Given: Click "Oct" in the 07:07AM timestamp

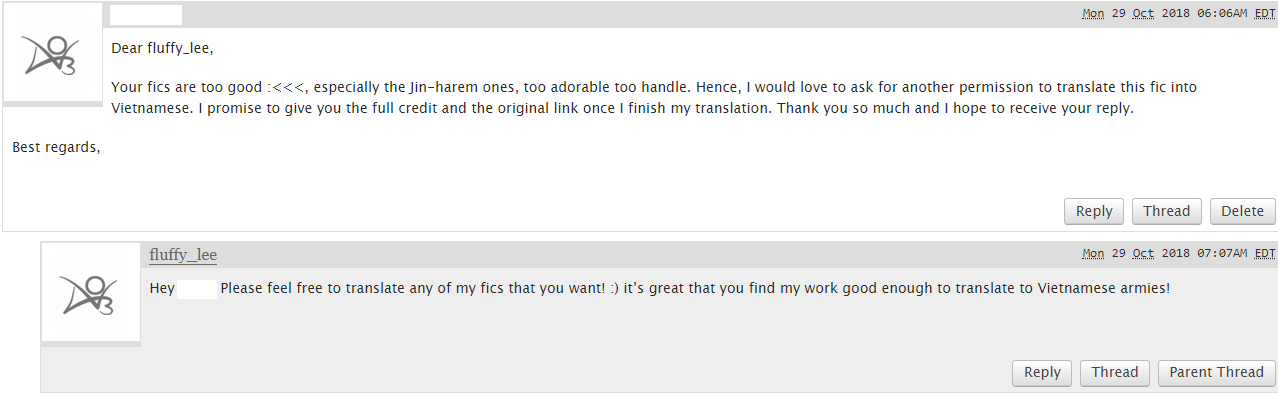Looking at the screenshot, I should (x=1143, y=254).
